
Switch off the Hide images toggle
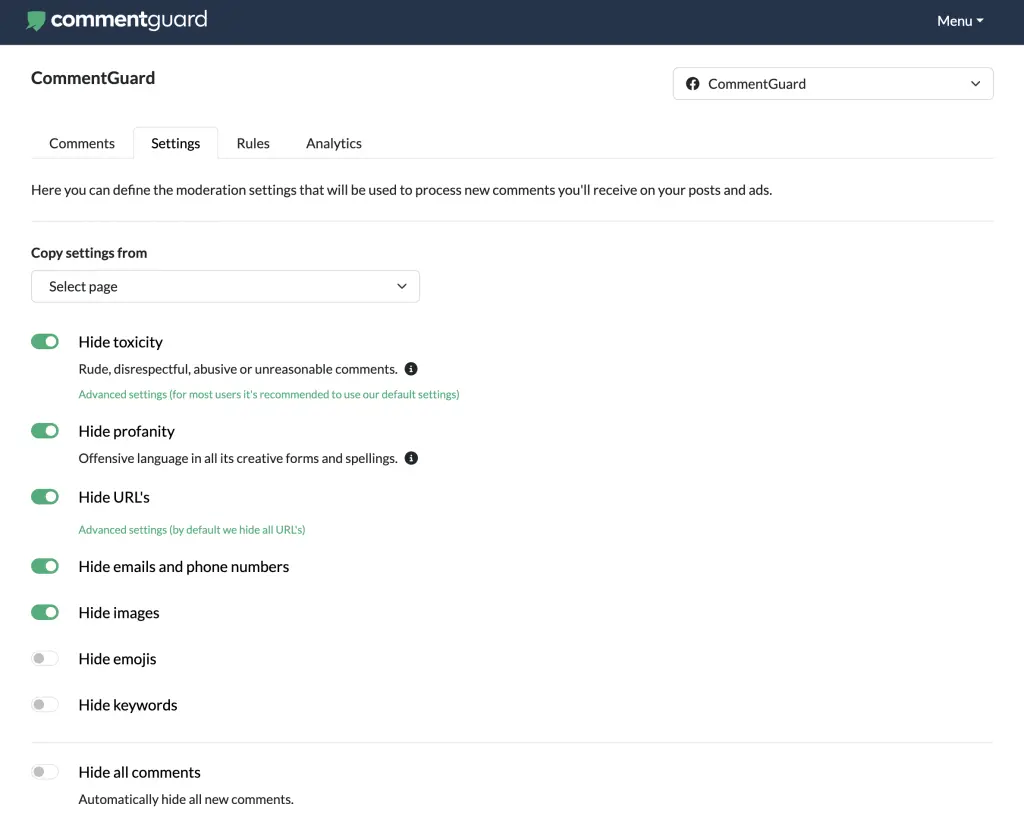(45, 612)
